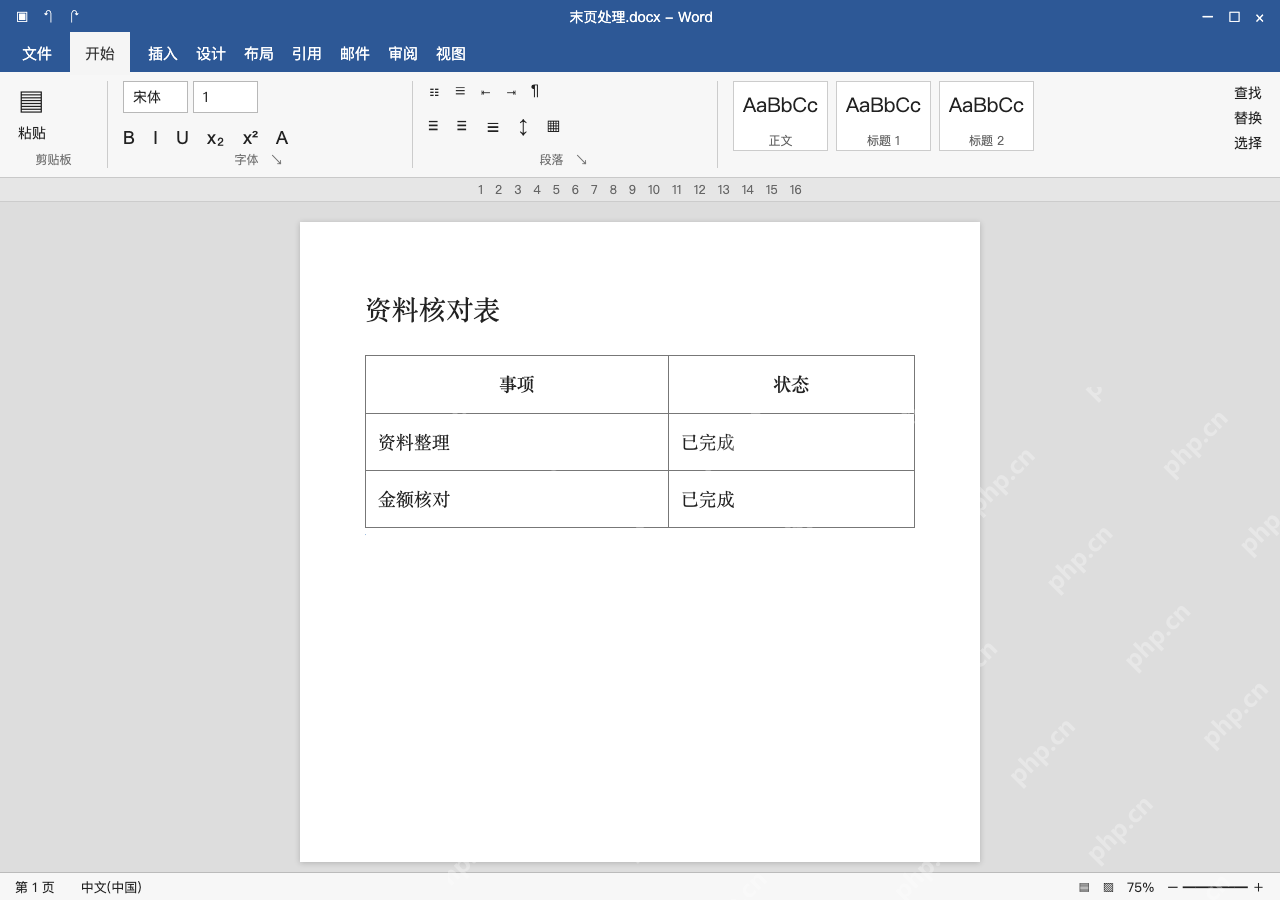Image resolution: width=1280 pixels, height=900 pixels.
Task: Click the numbered list icon
Action: point(460,91)
